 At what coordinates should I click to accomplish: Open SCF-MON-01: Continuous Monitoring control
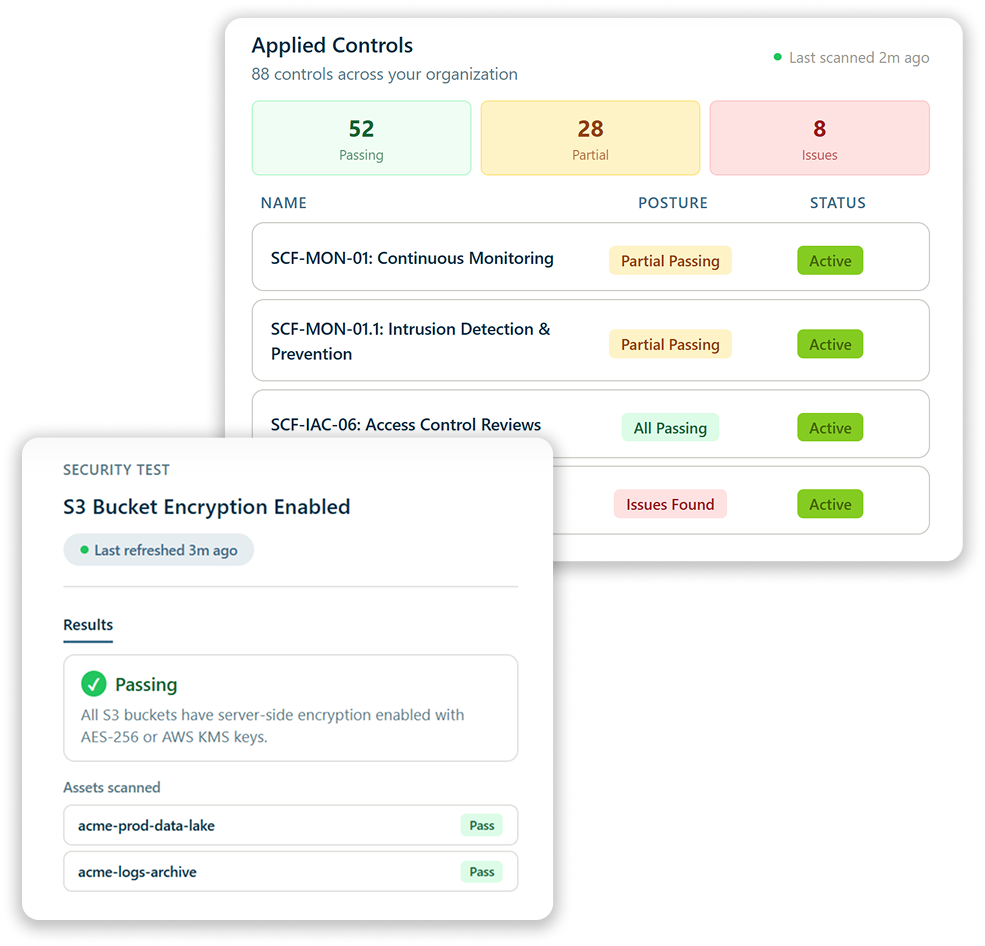tap(412, 258)
